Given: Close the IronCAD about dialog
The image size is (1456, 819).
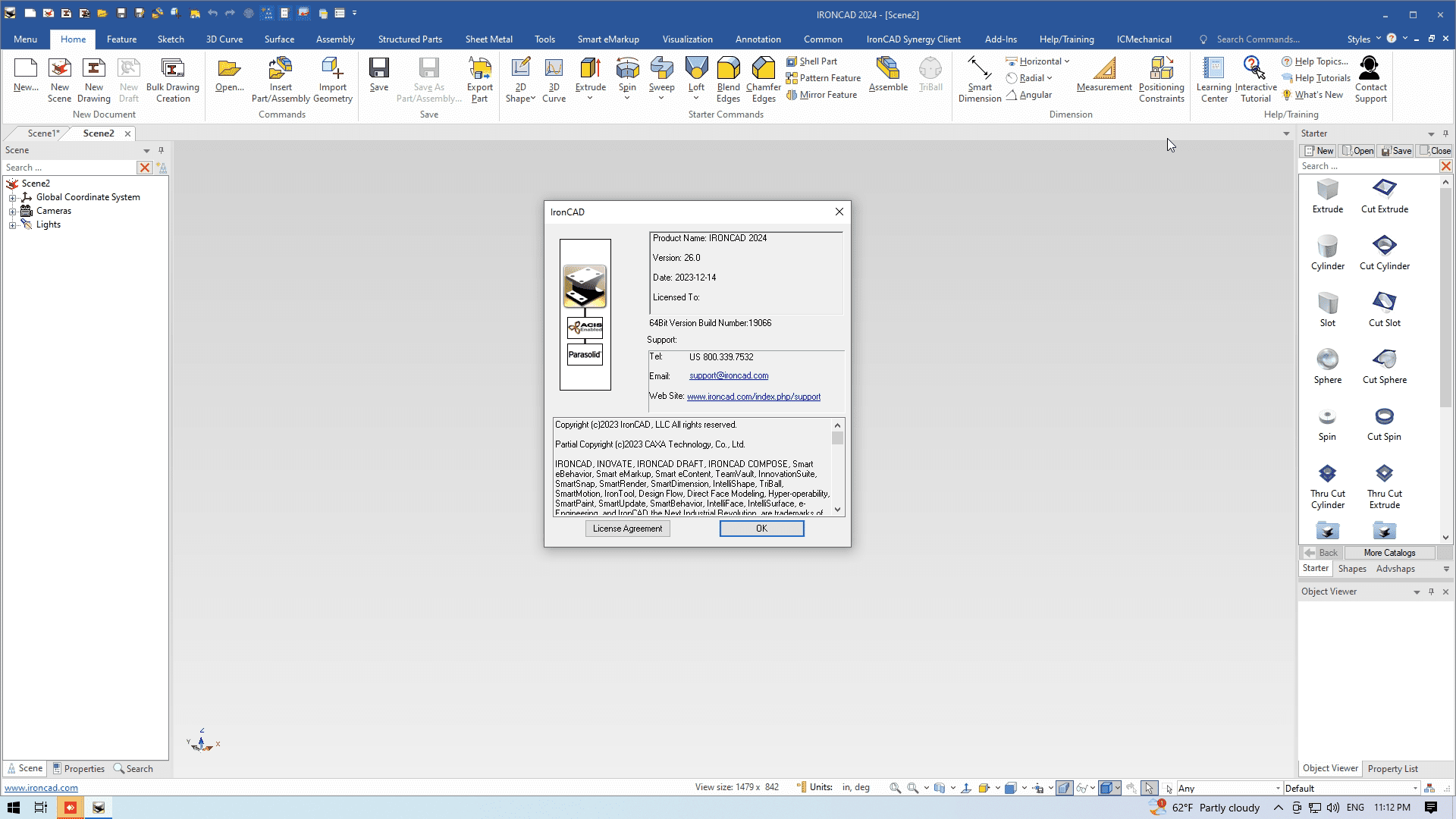Looking at the screenshot, I should [x=839, y=212].
